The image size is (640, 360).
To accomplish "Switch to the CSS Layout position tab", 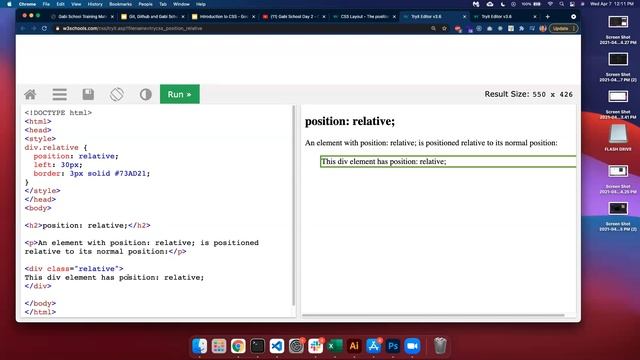I will [364, 17].
